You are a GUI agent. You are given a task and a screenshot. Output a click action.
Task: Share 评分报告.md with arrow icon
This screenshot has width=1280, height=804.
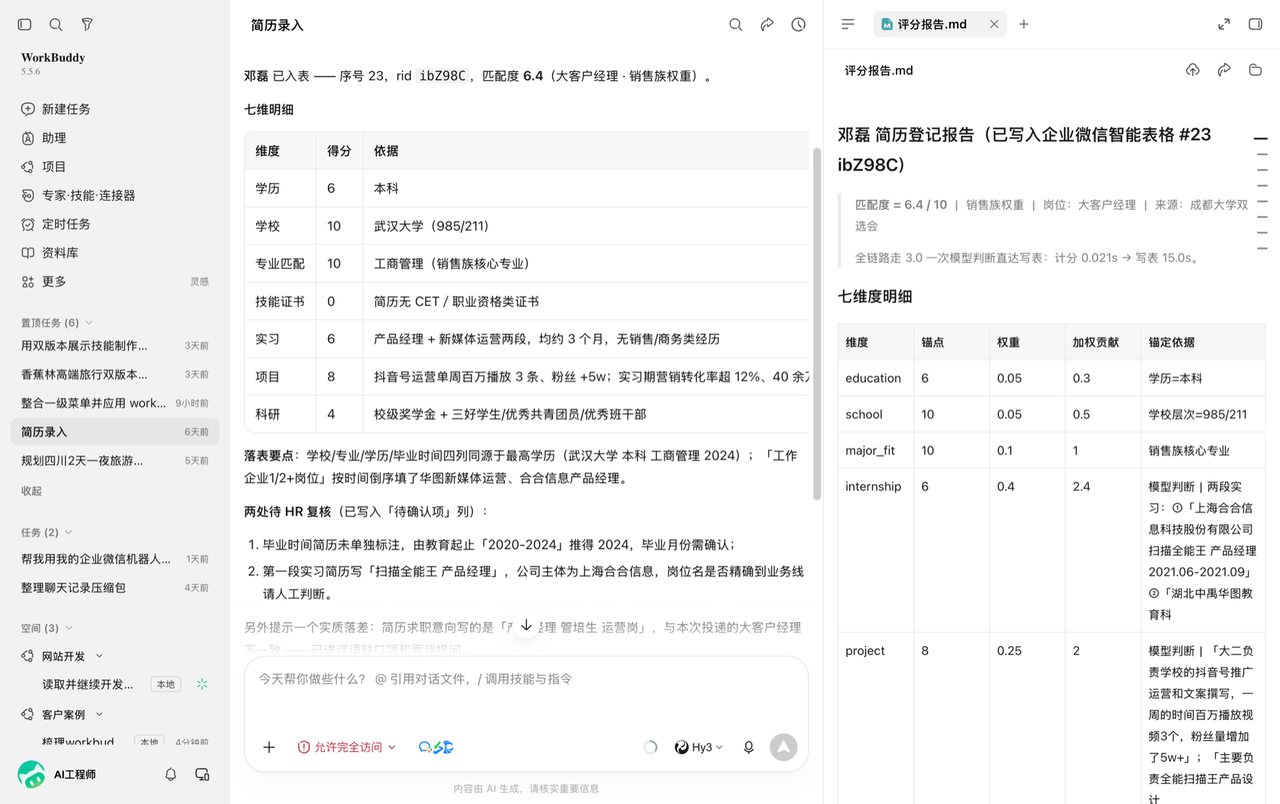(x=1224, y=70)
